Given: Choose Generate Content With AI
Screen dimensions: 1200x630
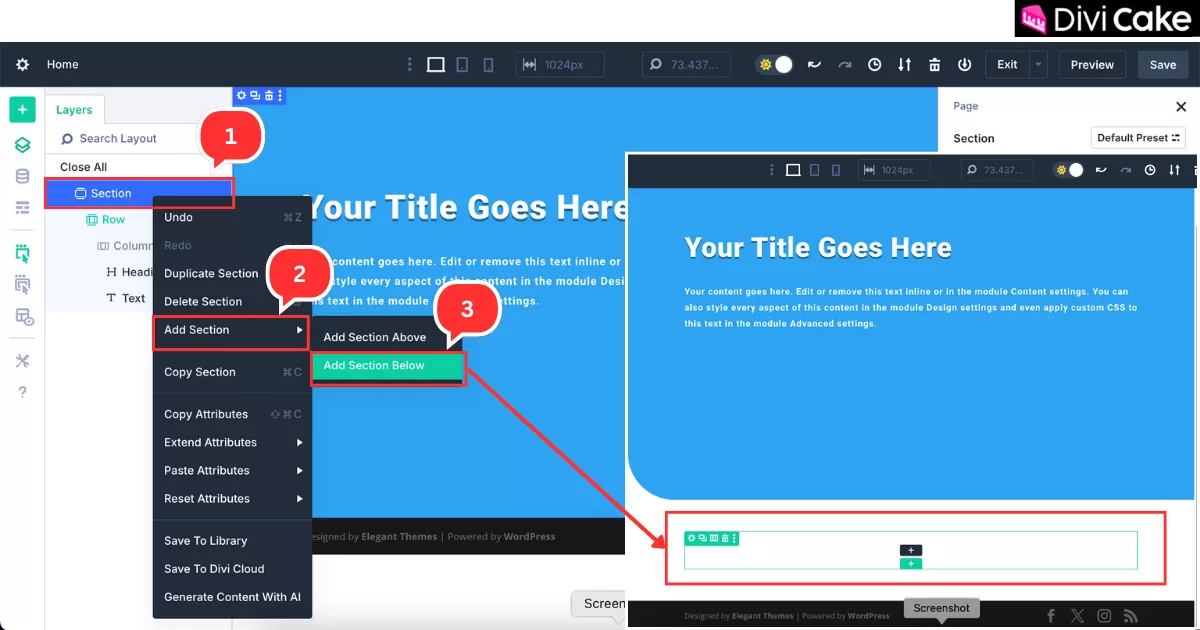Looking at the screenshot, I should point(232,597).
